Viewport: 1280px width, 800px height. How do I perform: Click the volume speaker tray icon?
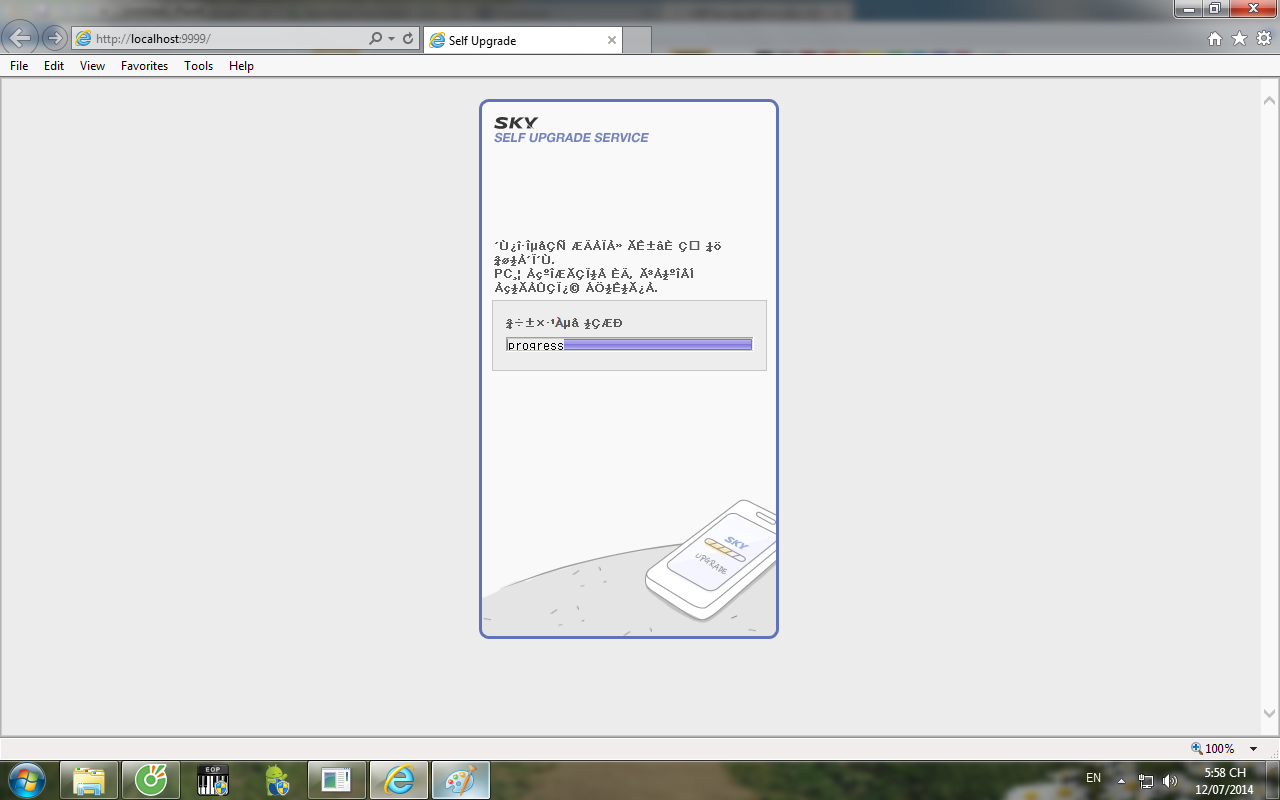(1170, 780)
